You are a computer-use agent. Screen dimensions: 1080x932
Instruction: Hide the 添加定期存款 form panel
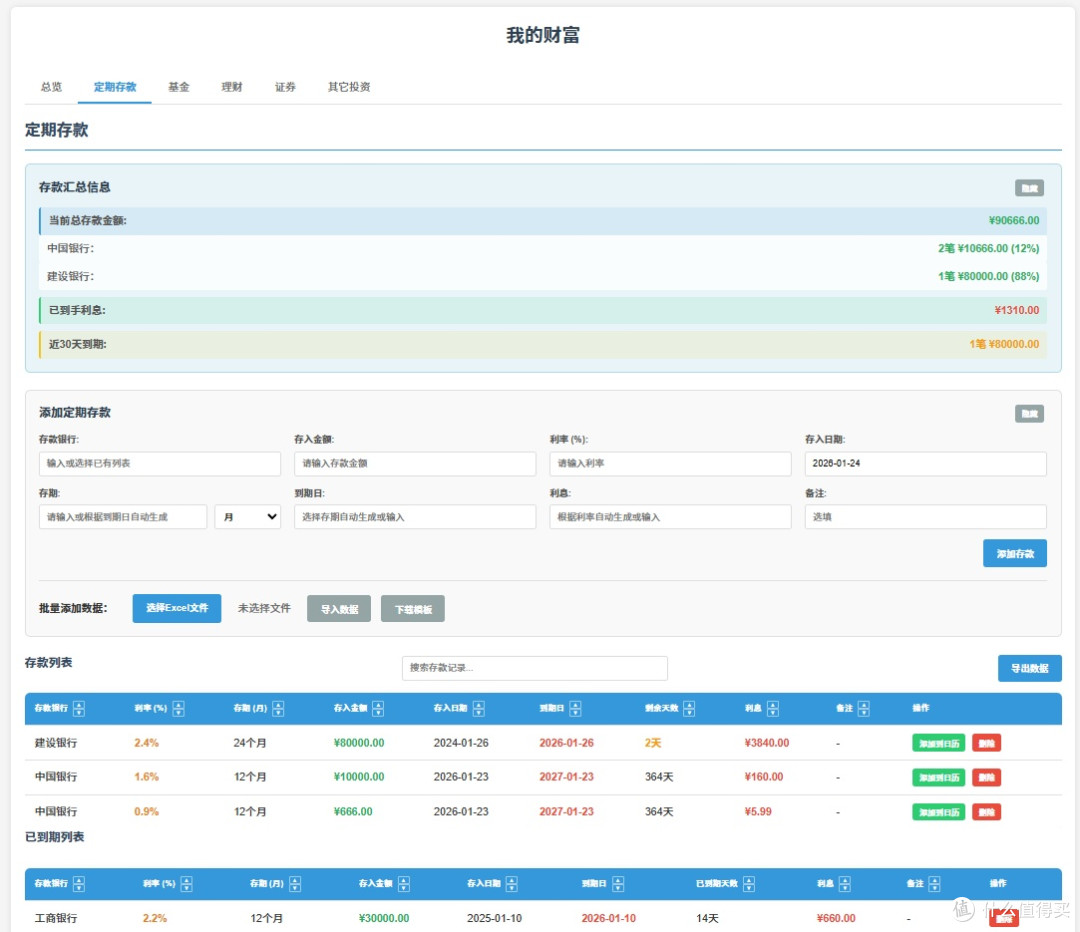1029,413
